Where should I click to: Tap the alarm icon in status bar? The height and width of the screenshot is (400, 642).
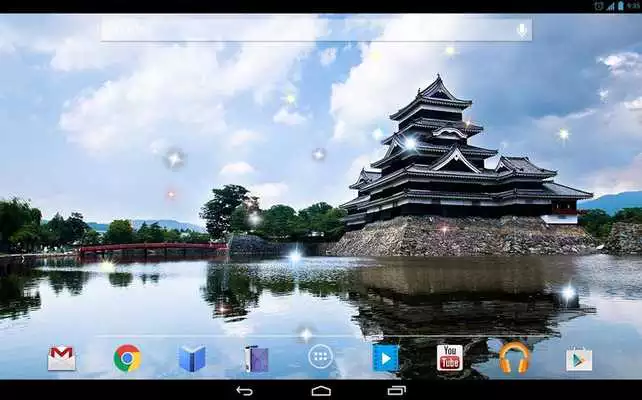[x=599, y=6]
